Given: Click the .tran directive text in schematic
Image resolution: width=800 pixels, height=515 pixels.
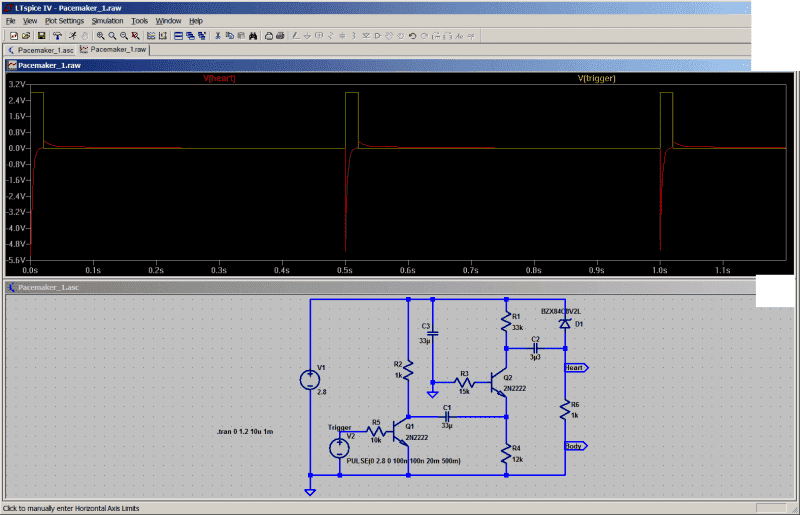Looking at the screenshot, I should pos(245,431).
